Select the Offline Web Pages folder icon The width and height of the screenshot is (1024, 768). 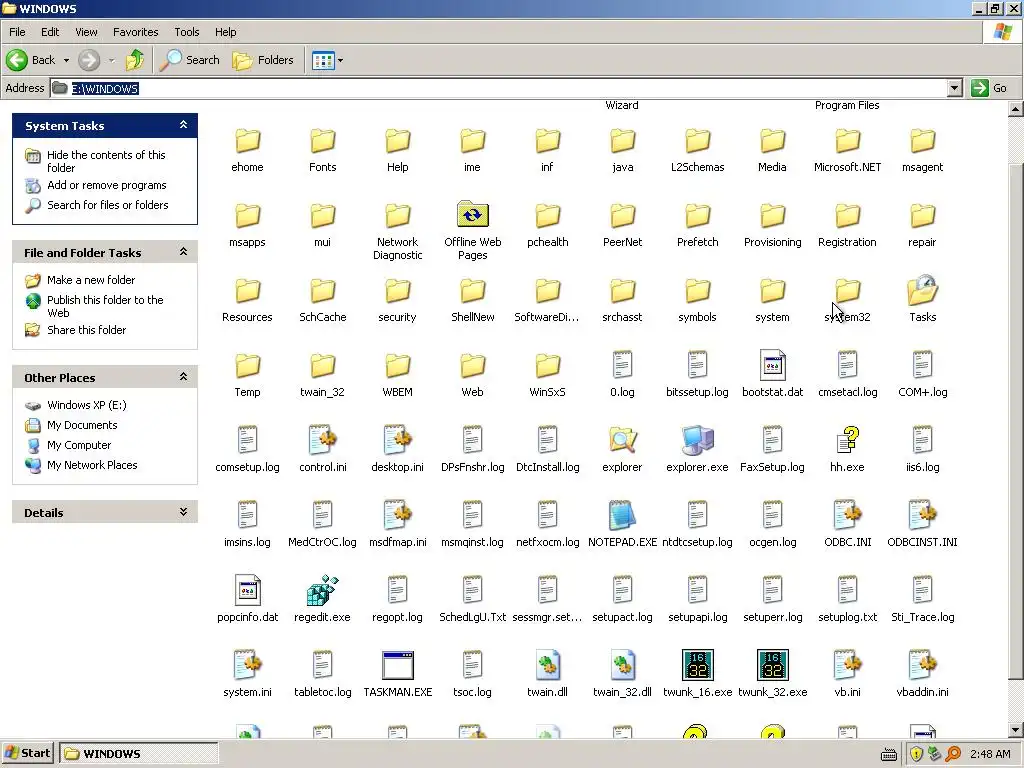coord(473,214)
